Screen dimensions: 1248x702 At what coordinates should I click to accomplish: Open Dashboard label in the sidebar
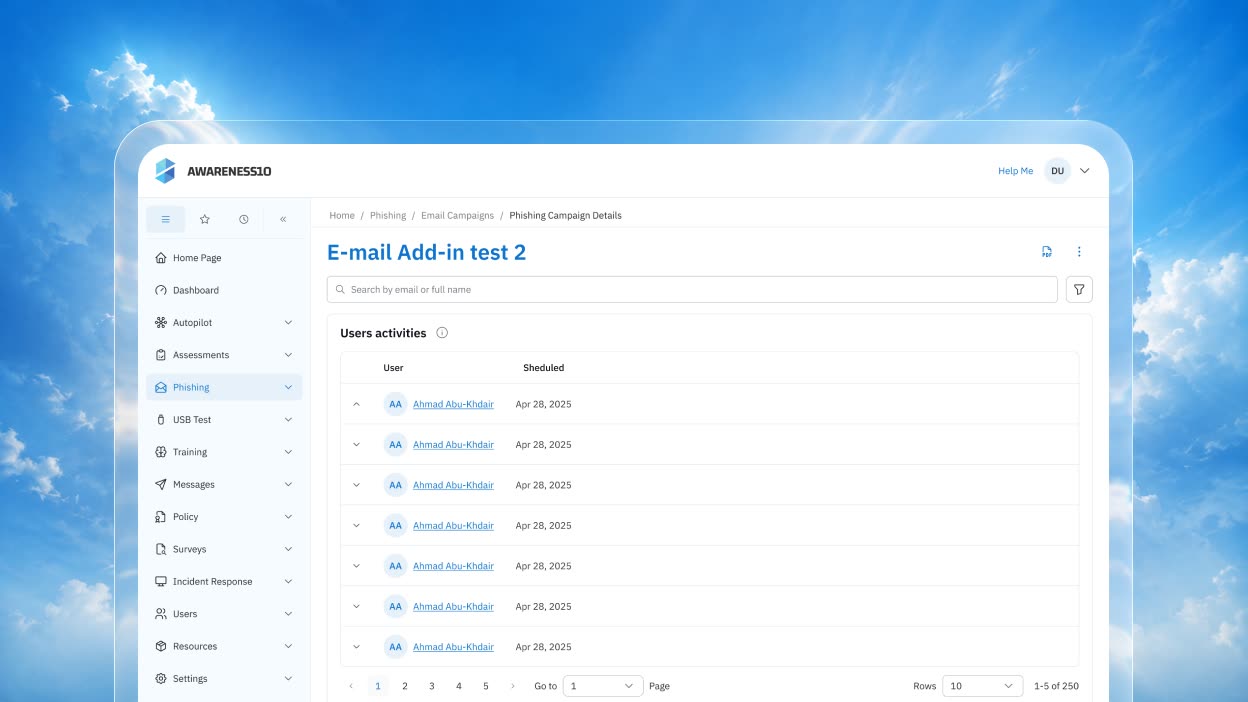pos(196,290)
